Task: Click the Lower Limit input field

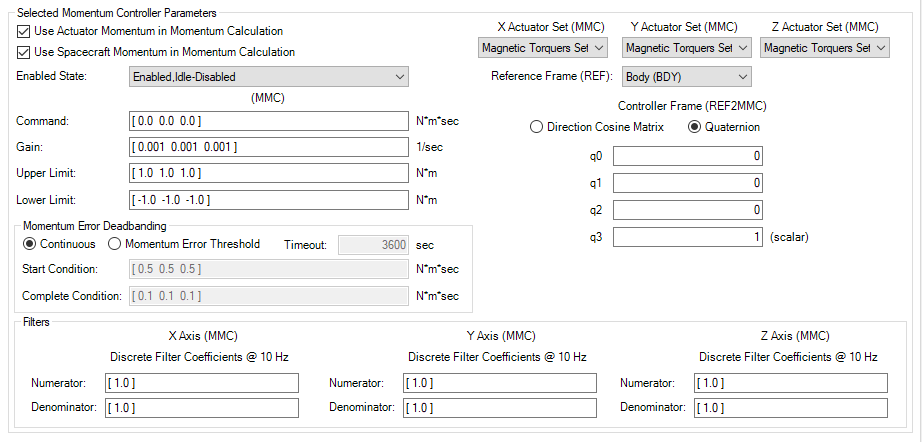Action: [x=268, y=199]
